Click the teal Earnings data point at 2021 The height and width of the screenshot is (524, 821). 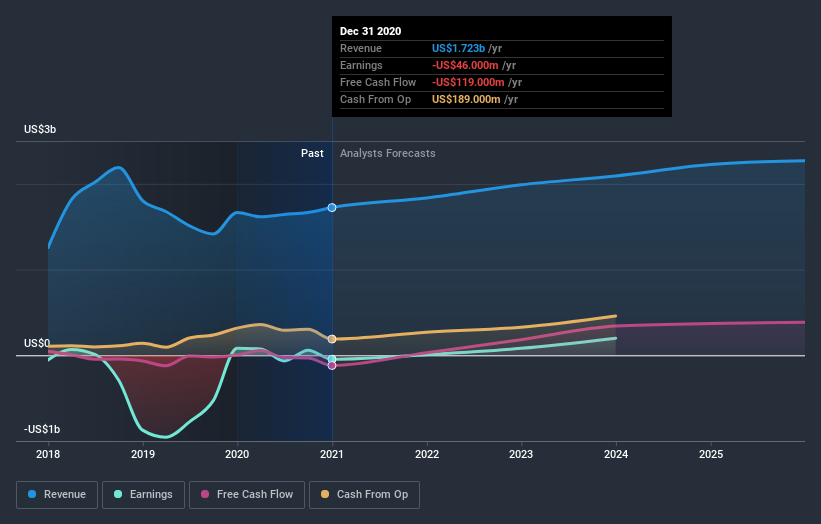pyautogui.click(x=332, y=359)
